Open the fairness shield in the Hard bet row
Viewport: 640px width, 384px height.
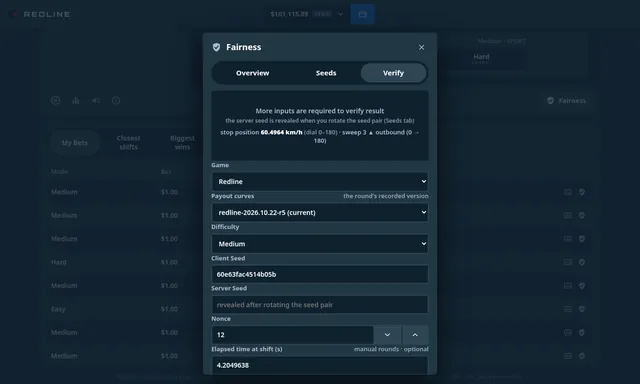point(582,262)
